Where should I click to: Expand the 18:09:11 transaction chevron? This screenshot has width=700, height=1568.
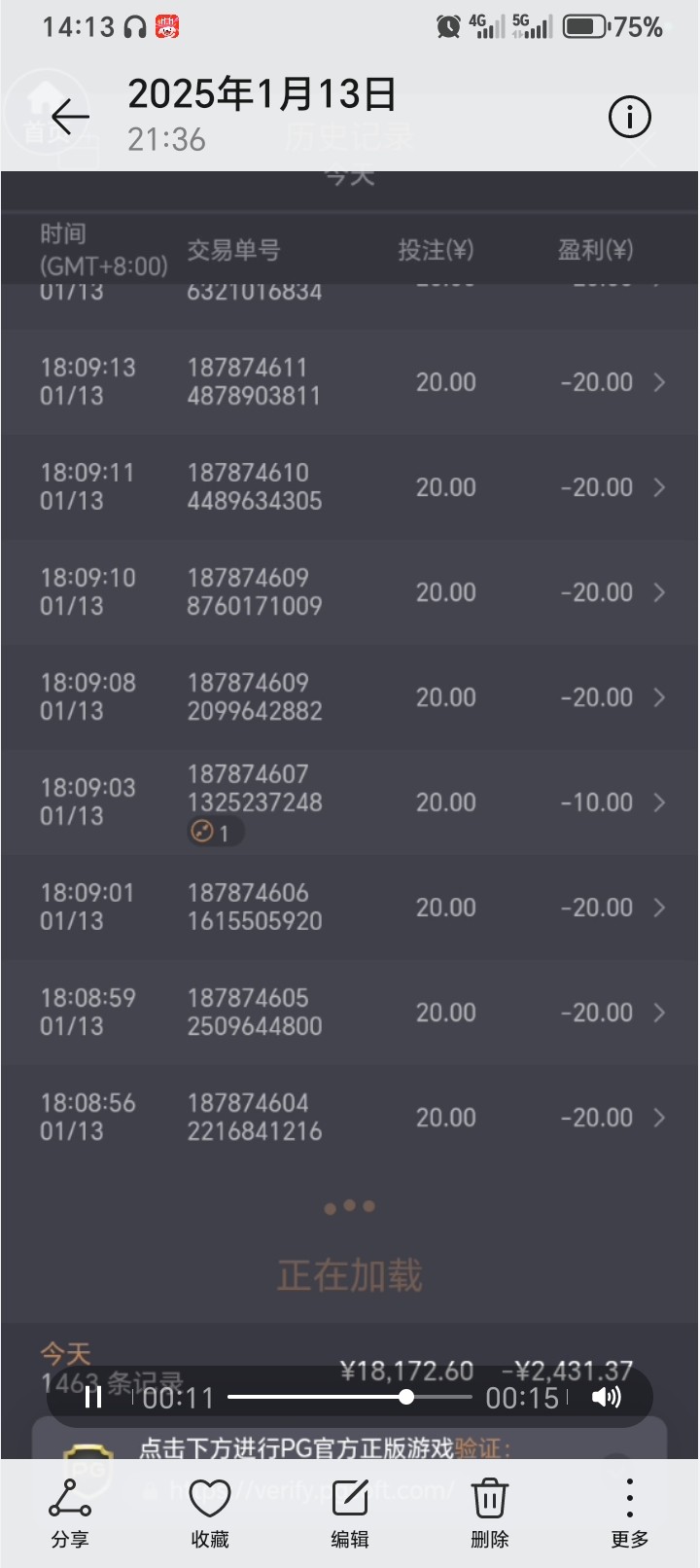(659, 487)
